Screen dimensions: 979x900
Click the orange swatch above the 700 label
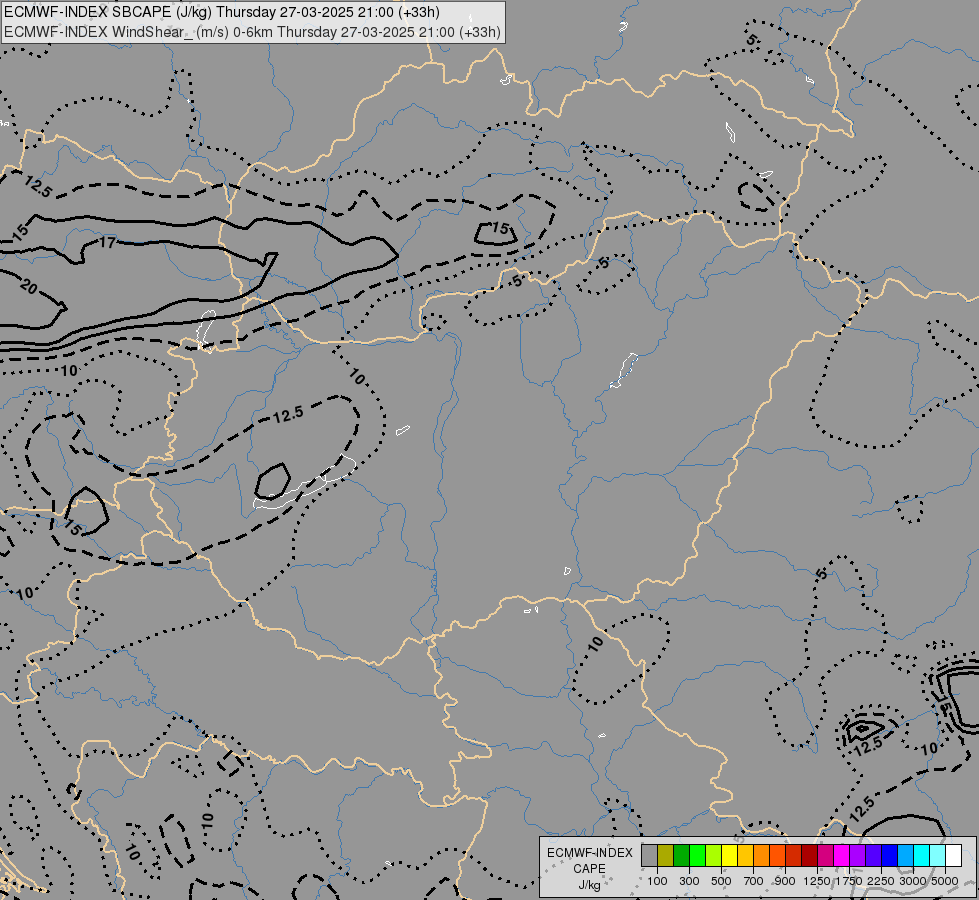761,855
